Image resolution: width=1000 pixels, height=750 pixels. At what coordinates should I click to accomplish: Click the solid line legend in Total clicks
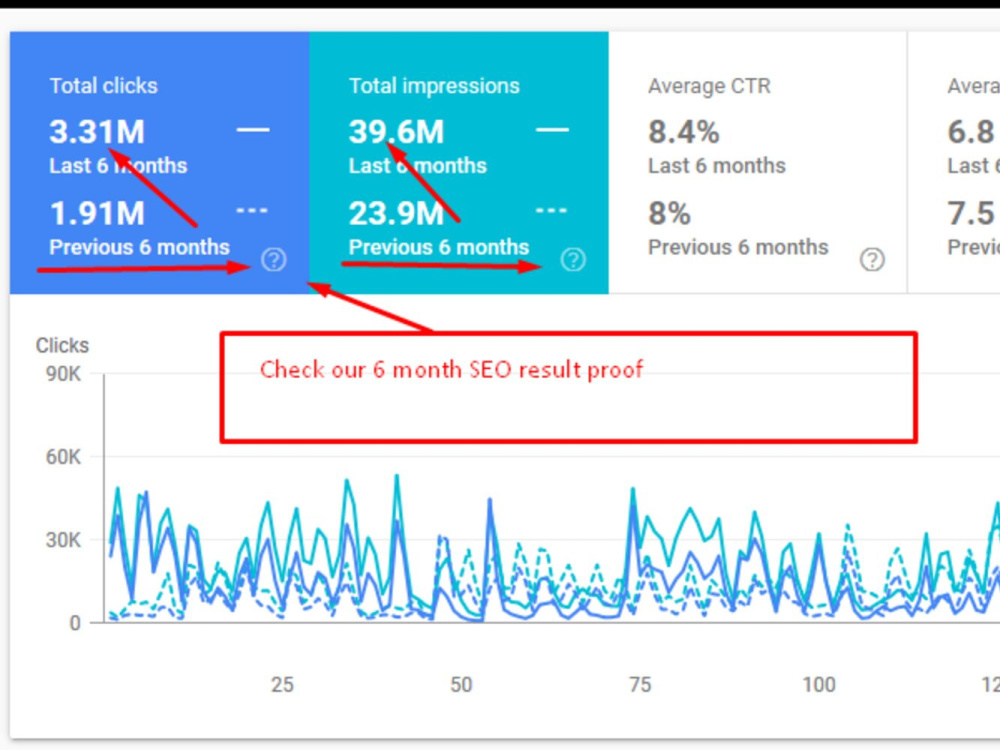[x=253, y=130]
